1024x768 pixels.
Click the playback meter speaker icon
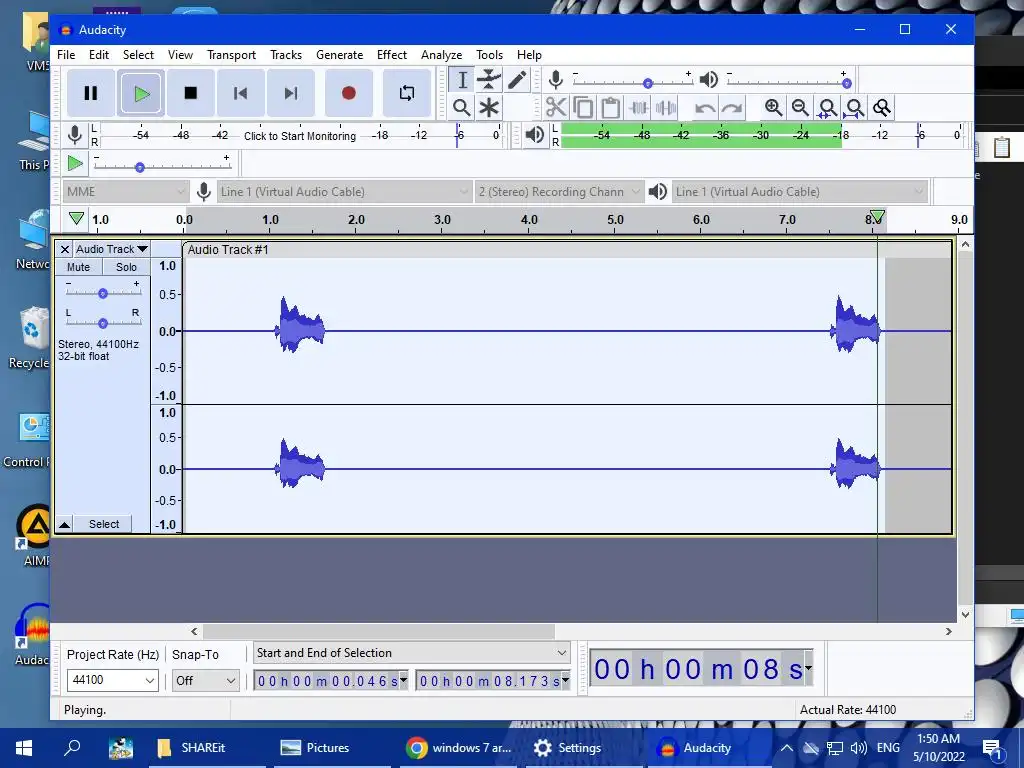coord(535,135)
